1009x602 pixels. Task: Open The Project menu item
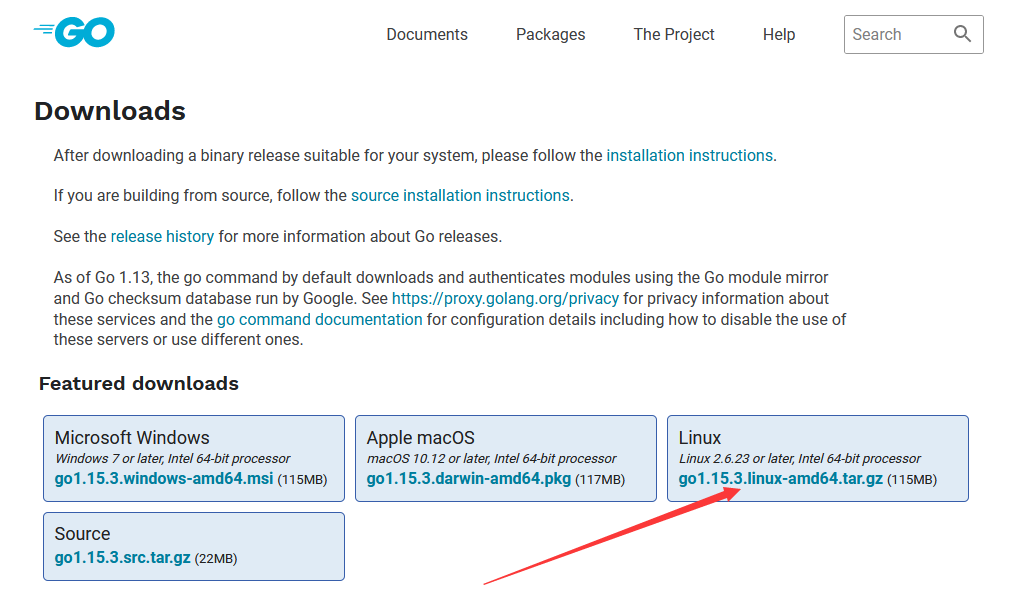tap(674, 35)
